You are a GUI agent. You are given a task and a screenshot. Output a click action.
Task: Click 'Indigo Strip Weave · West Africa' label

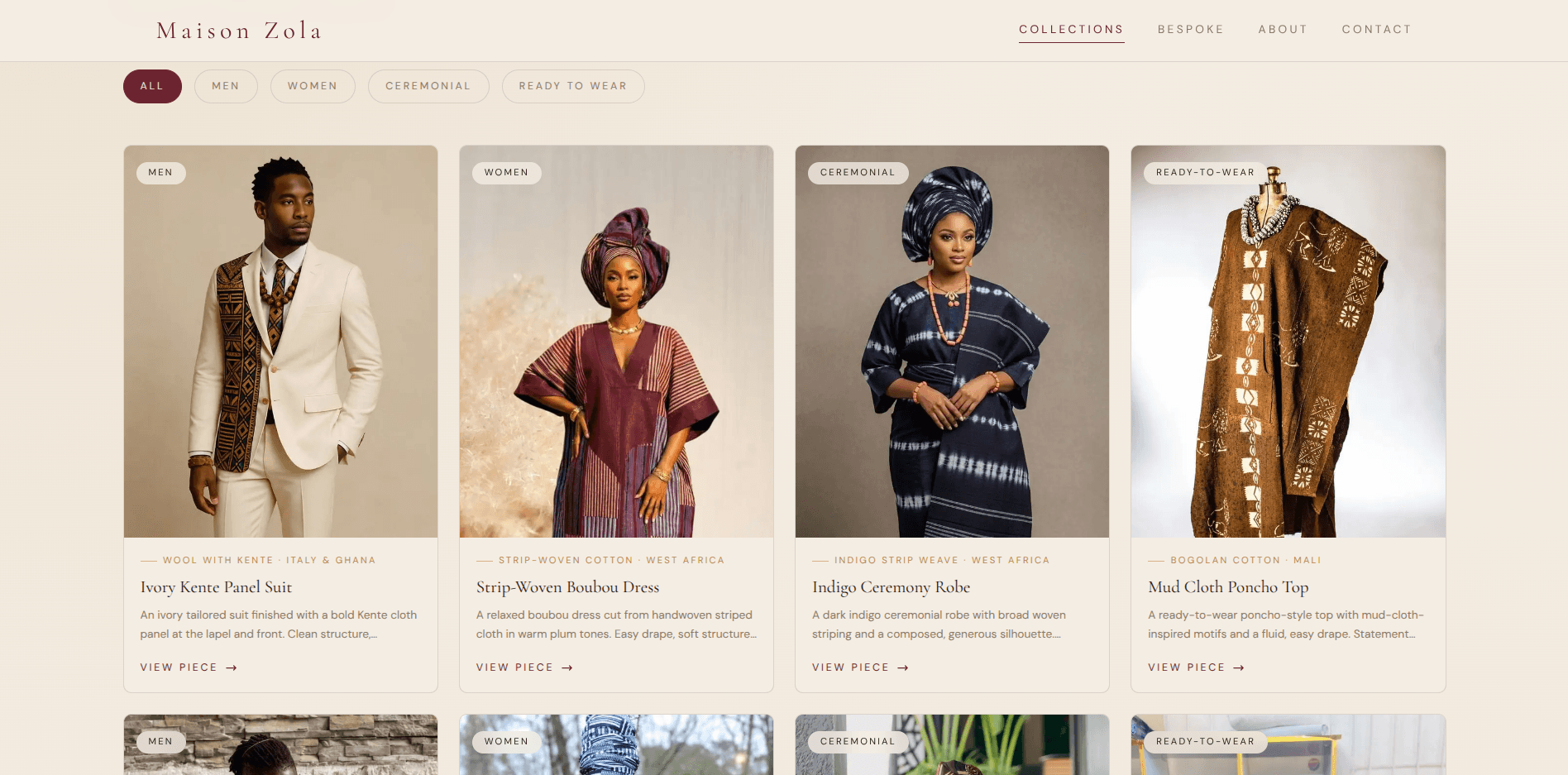coord(942,561)
